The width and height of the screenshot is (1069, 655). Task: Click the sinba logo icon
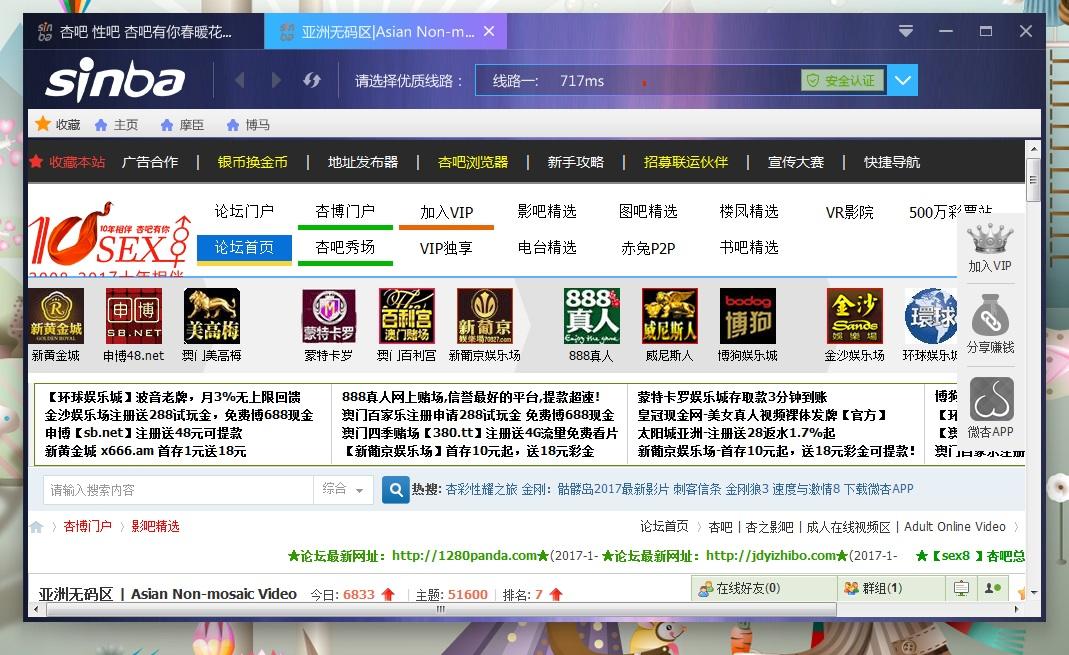pyautogui.click(x=113, y=80)
